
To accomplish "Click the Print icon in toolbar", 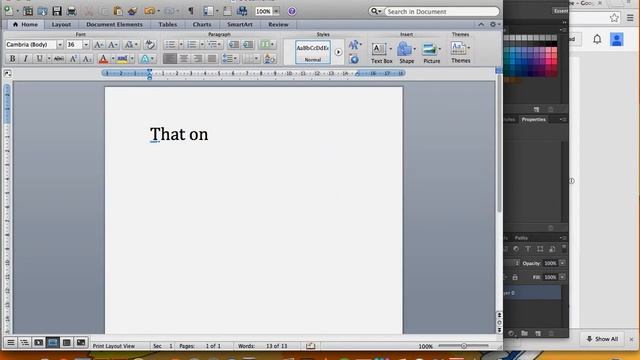I will pyautogui.click(x=71, y=11).
